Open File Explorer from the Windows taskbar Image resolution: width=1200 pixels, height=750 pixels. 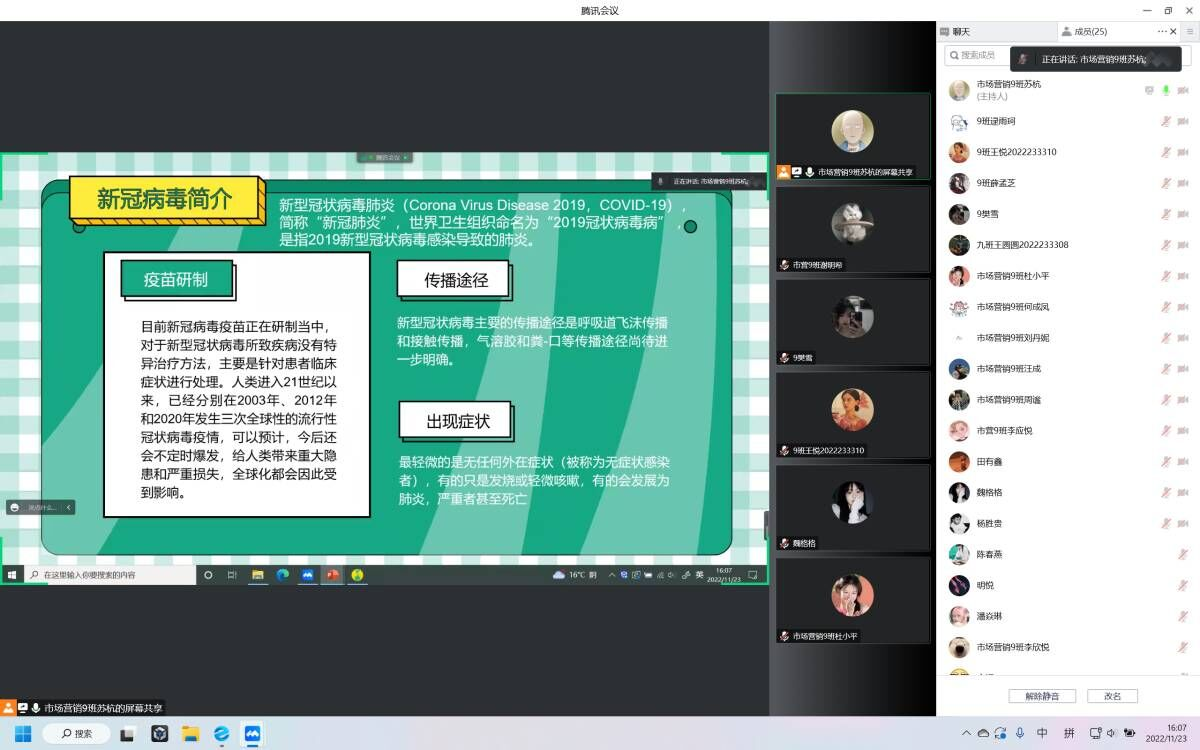point(190,733)
